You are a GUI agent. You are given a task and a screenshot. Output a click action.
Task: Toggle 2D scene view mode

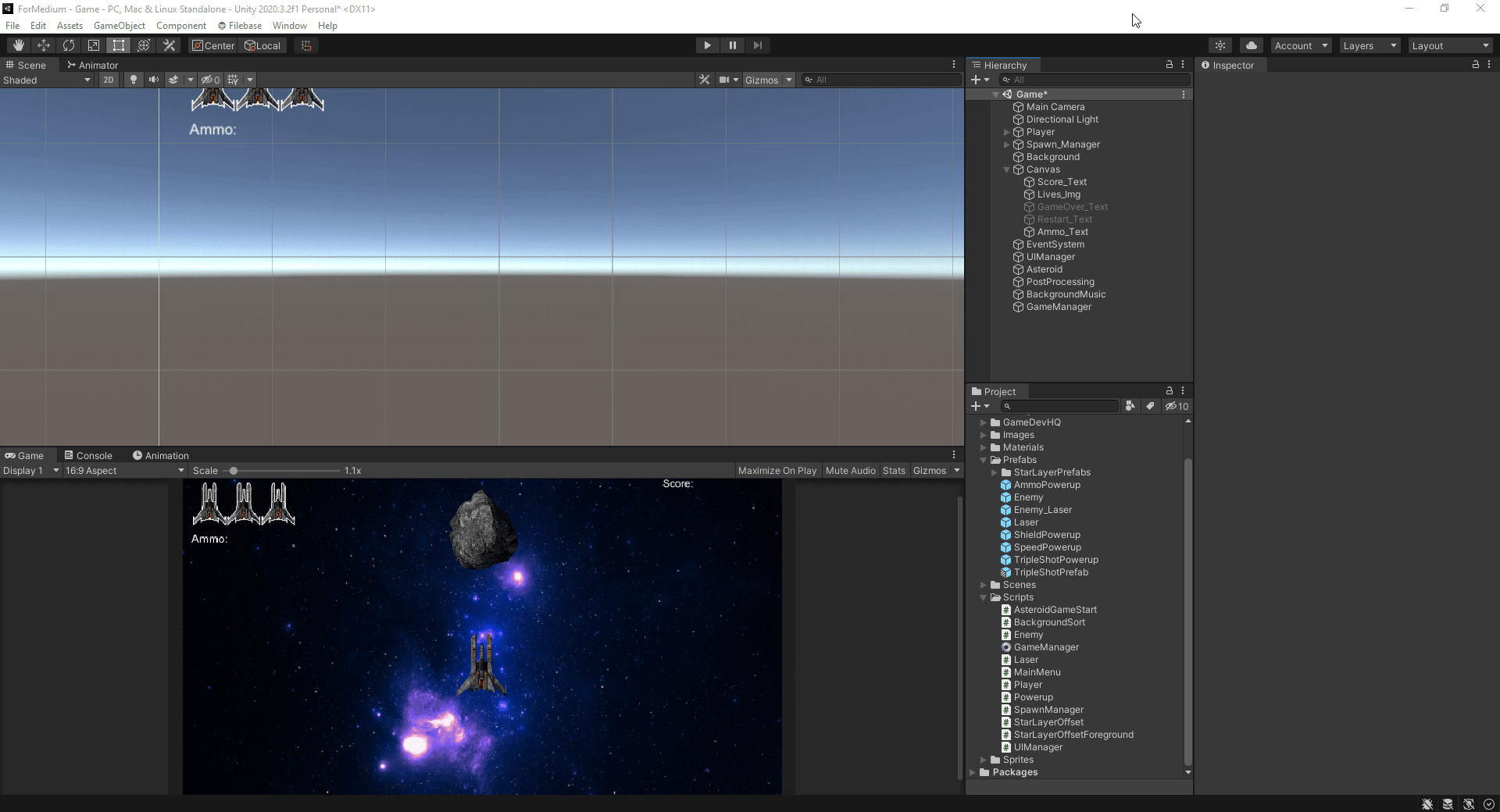[x=109, y=80]
